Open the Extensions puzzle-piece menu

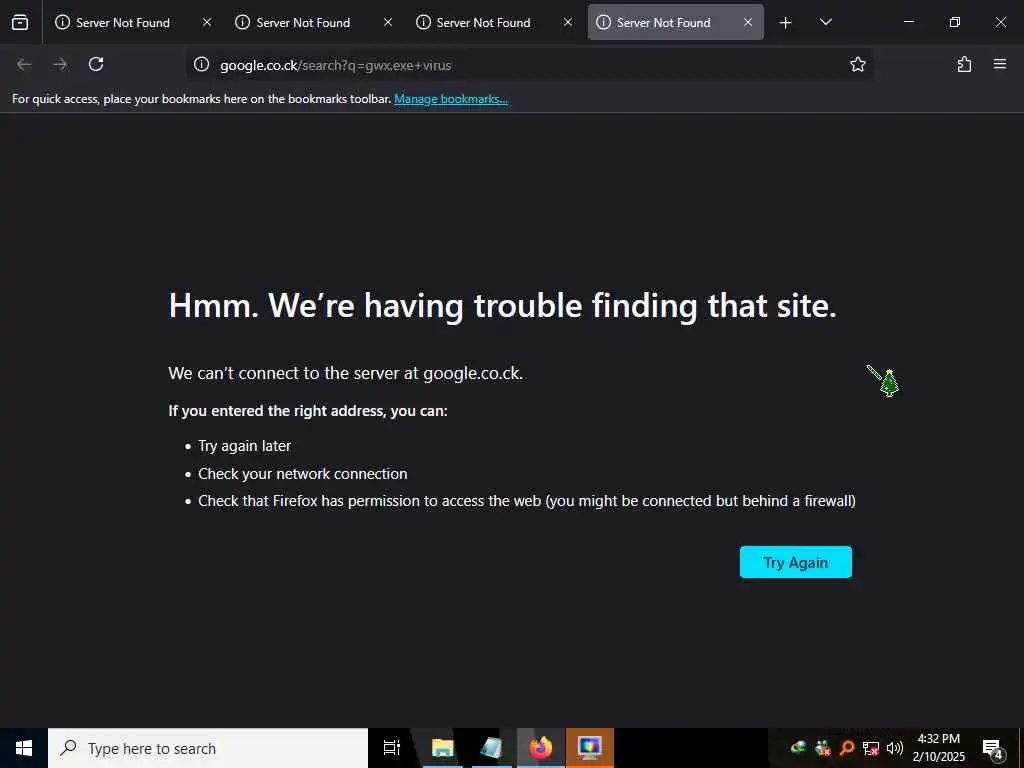pos(964,64)
